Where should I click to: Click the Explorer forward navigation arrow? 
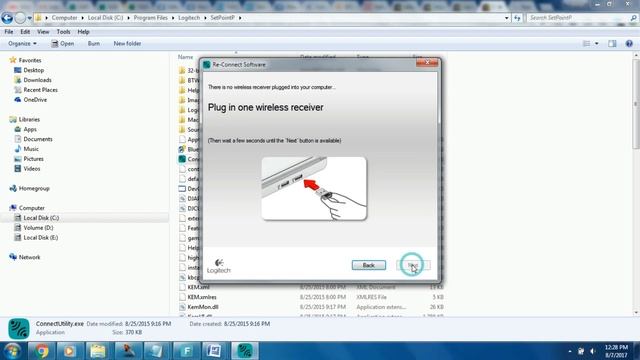point(20,18)
